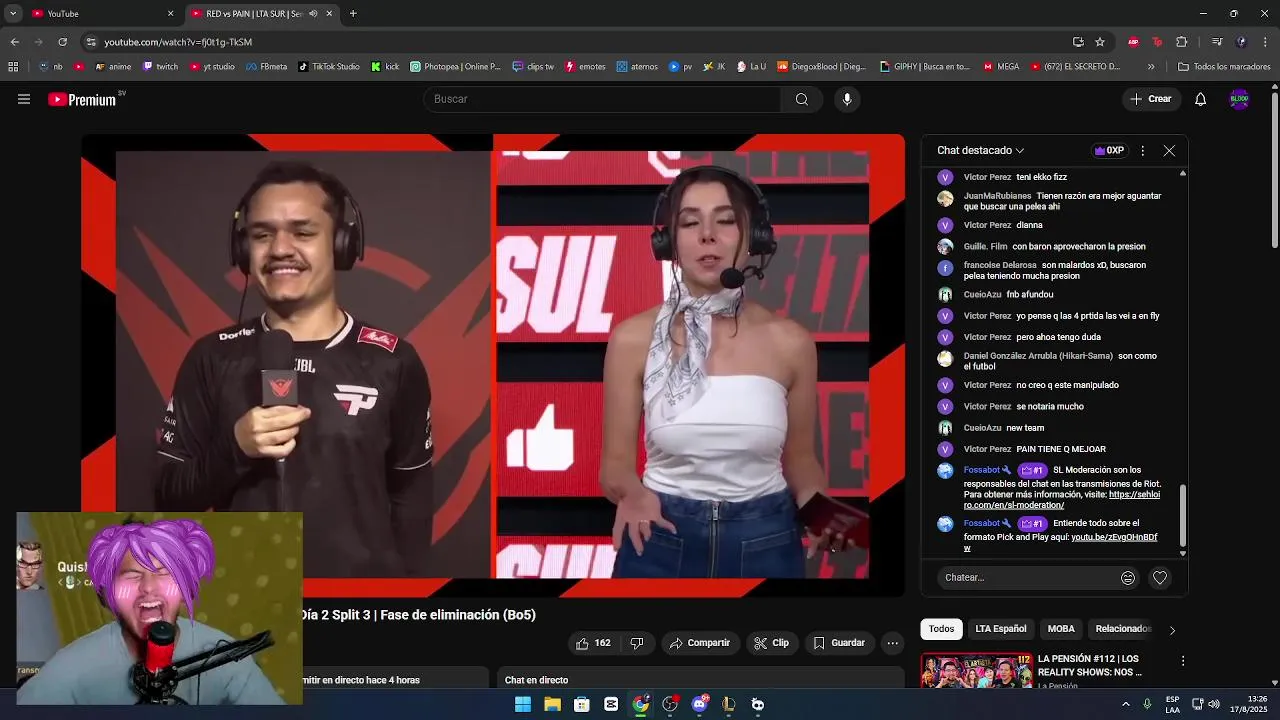Open the 0XP channel points badge
The image size is (1280, 720).
(x=1109, y=151)
